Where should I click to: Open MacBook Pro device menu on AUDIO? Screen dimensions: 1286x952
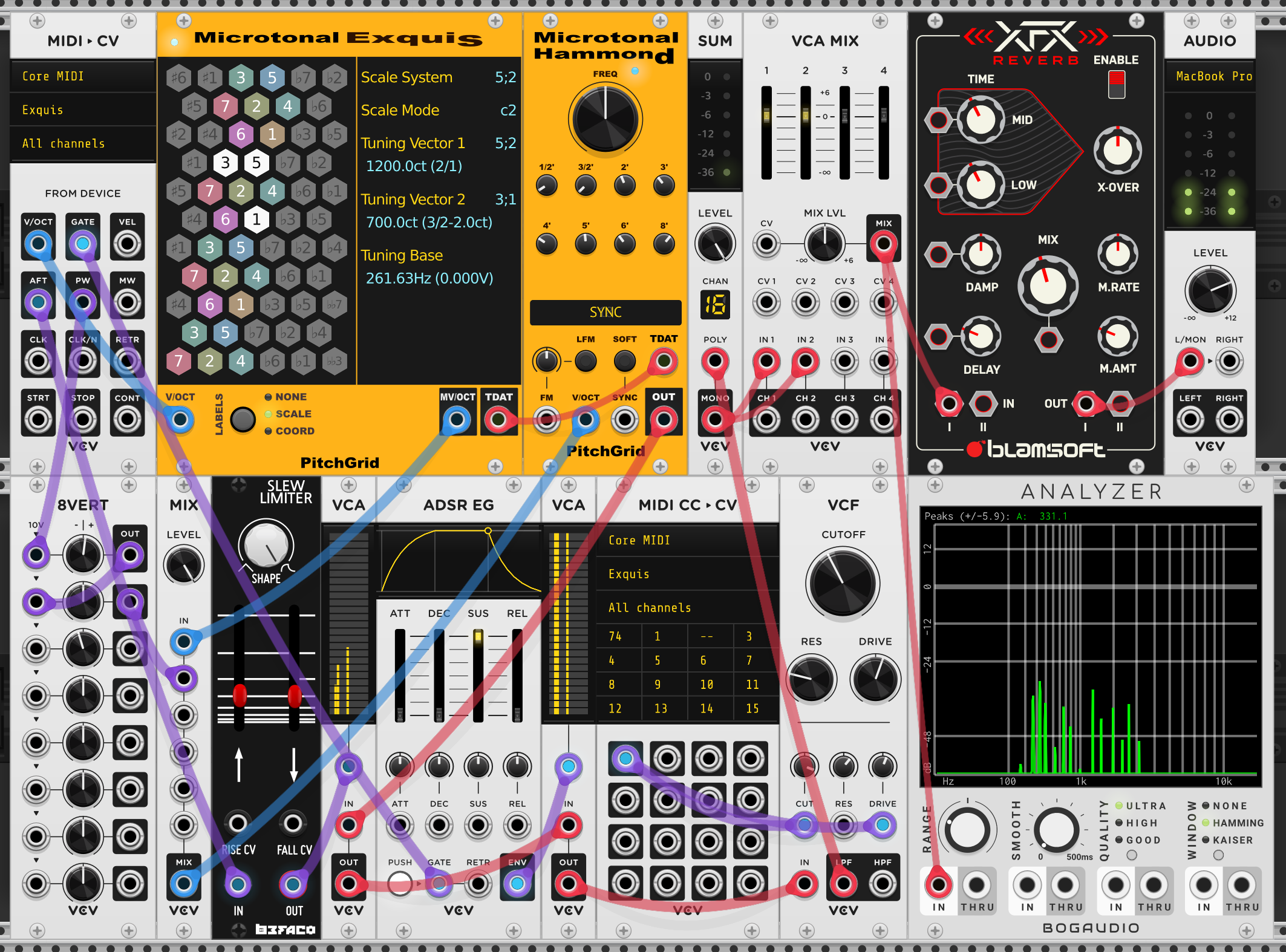tap(1210, 76)
